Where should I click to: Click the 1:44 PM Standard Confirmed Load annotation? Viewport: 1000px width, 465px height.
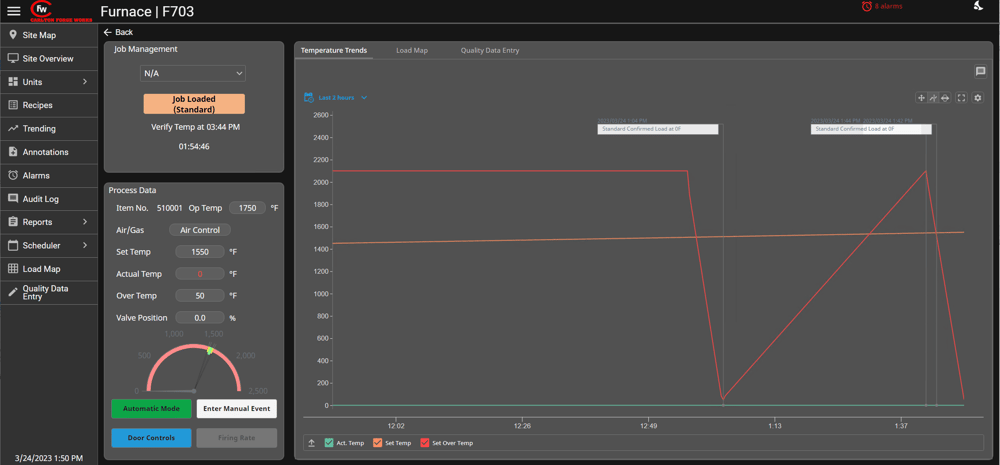tap(871, 129)
